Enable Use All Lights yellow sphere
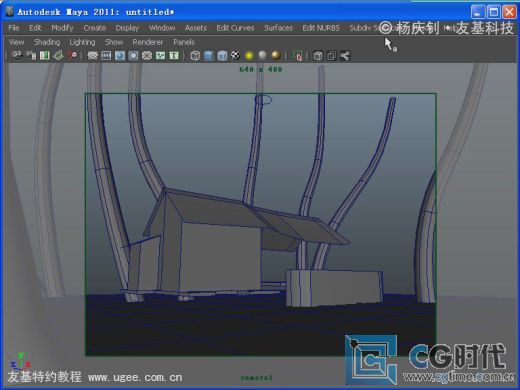This screenshot has width=520, height=390. (x=249, y=55)
